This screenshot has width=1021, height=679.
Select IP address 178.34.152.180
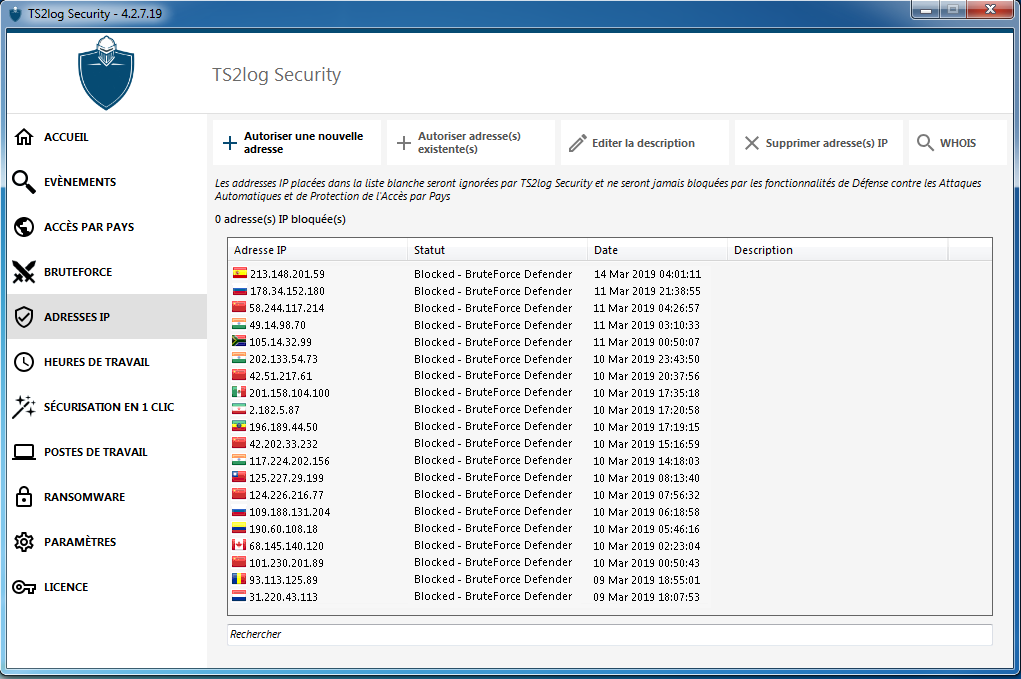tap(287, 291)
